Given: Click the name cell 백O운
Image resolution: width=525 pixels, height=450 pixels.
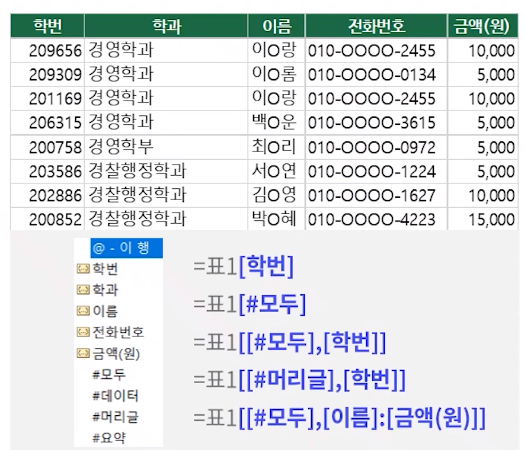Looking at the screenshot, I should (277, 123).
